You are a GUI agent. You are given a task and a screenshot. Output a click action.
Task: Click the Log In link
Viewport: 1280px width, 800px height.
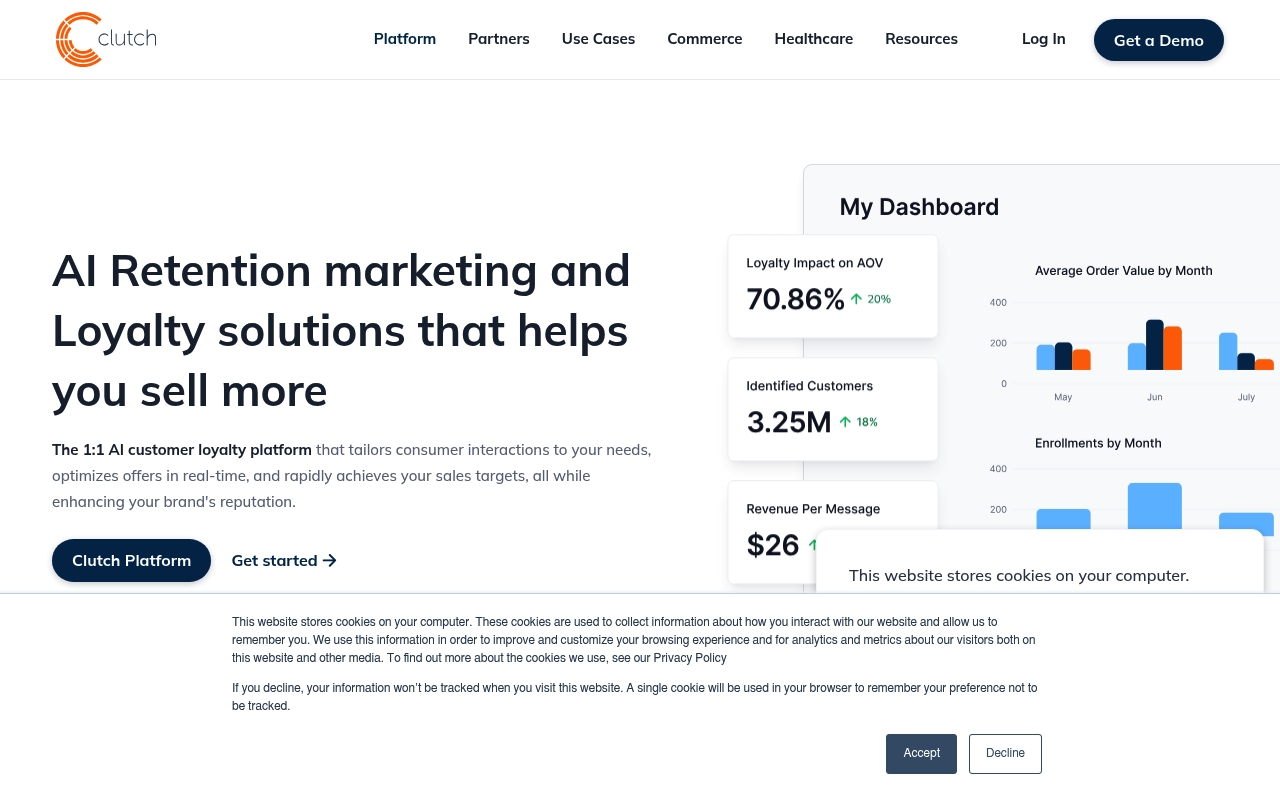click(x=1044, y=39)
